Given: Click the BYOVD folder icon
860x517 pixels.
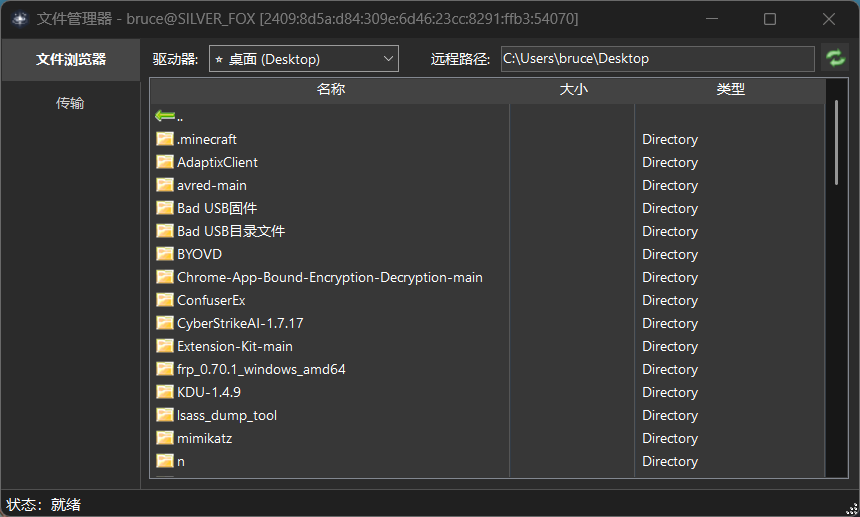Looking at the screenshot, I should (165, 254).
